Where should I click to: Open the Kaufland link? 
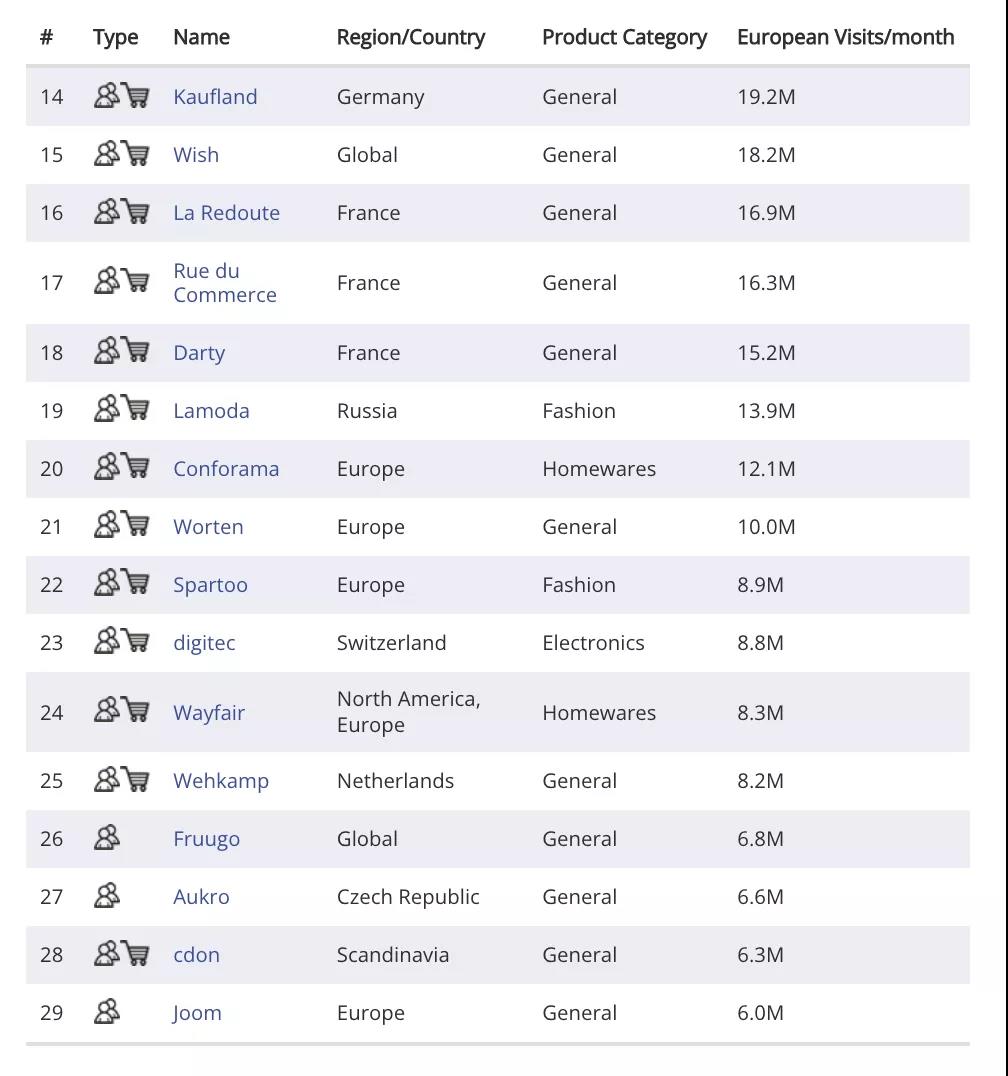click(x=215, y=97)
